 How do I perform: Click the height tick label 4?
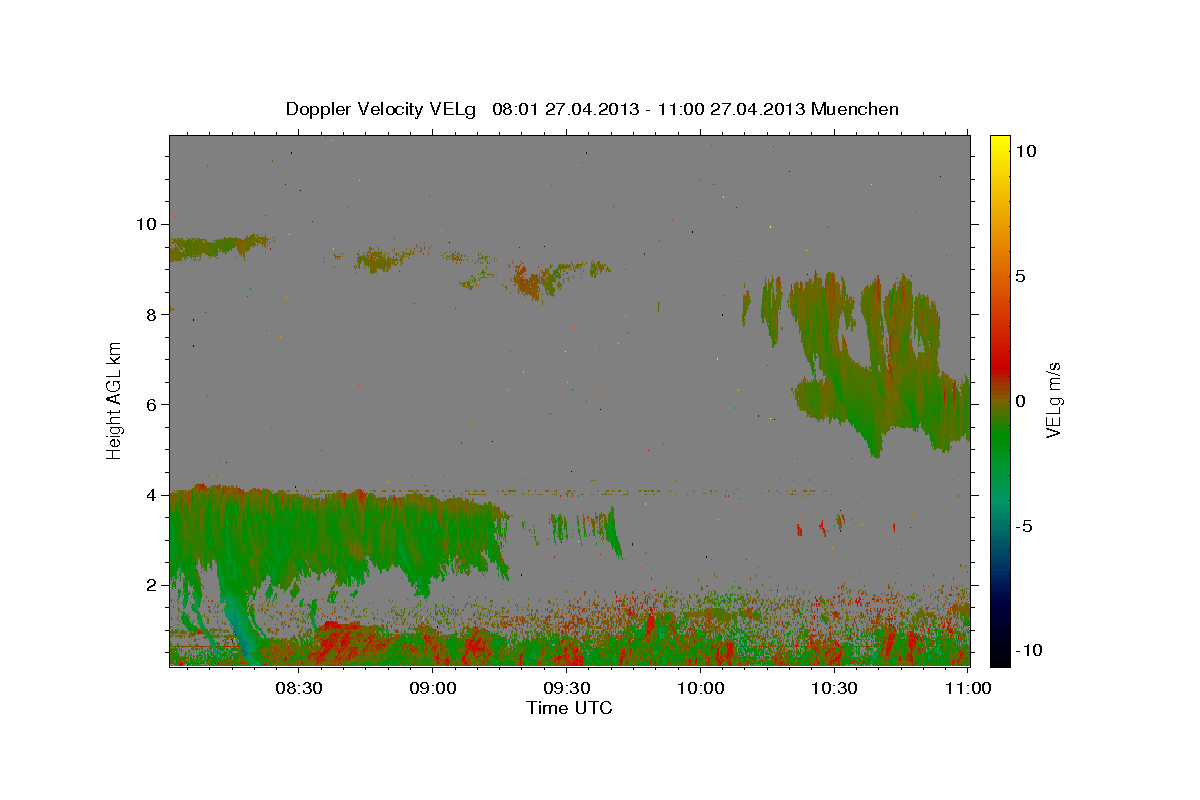[x=153, y=495]
